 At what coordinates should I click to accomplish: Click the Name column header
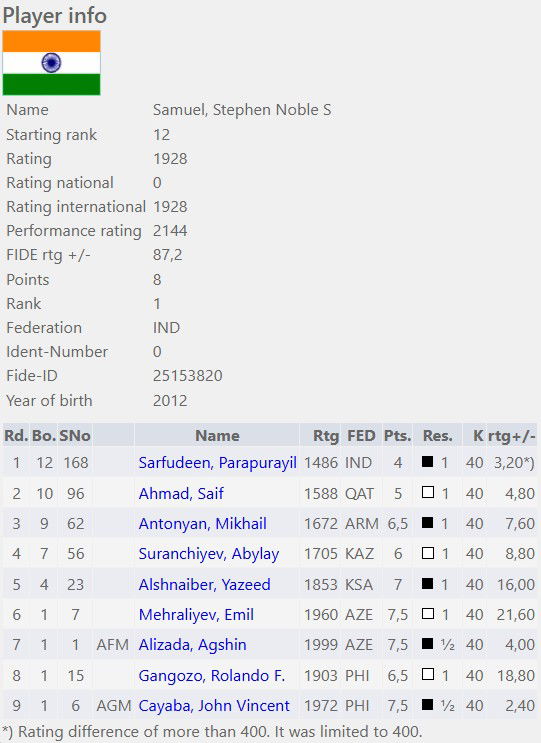pyautogui.click(x=217, y=435)
